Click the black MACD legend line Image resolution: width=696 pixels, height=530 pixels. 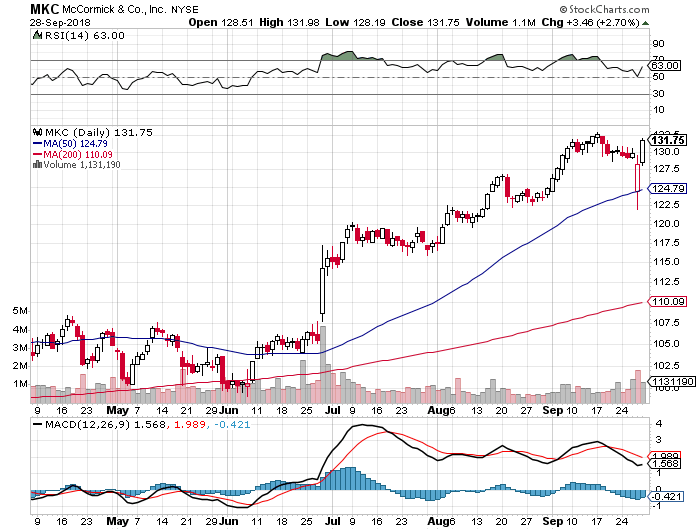38,424
